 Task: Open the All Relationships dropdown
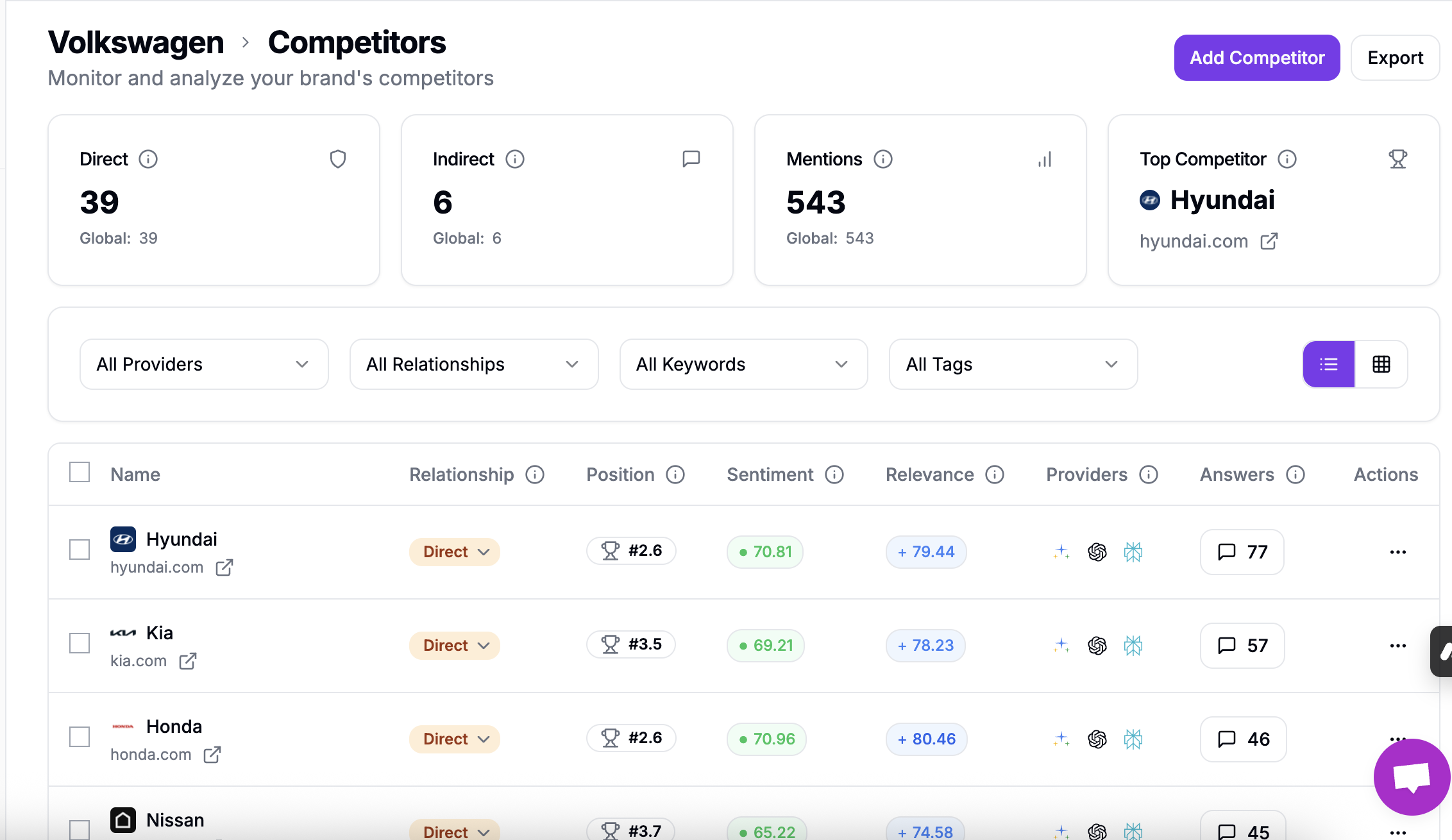474,364
